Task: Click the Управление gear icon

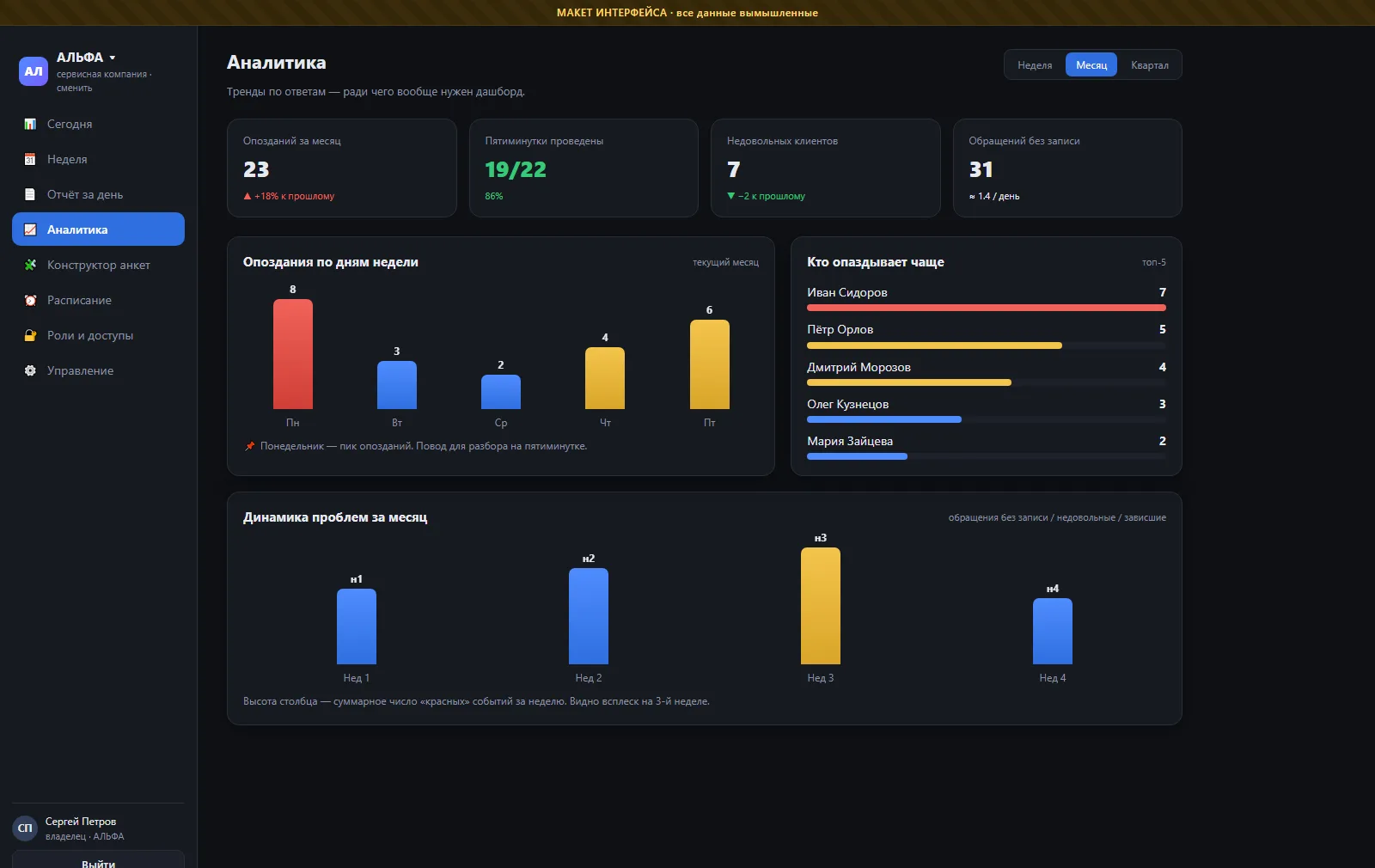Action: [30, 370]
